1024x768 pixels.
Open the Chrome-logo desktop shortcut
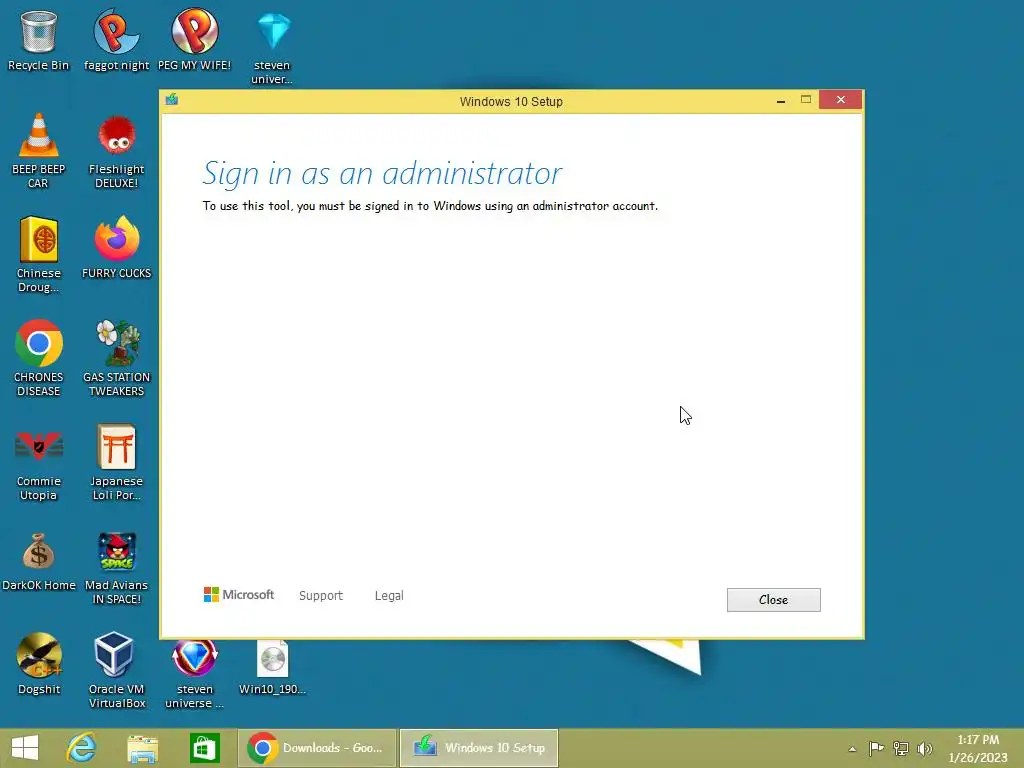click(39, 358)
